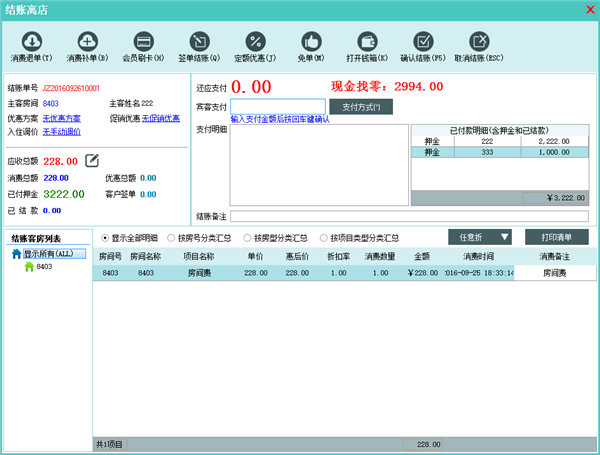The width and height of the screenshot is (600, 455).
Task: Click the 消费退单 toolbar icon
Action: (x=32, y=42)
